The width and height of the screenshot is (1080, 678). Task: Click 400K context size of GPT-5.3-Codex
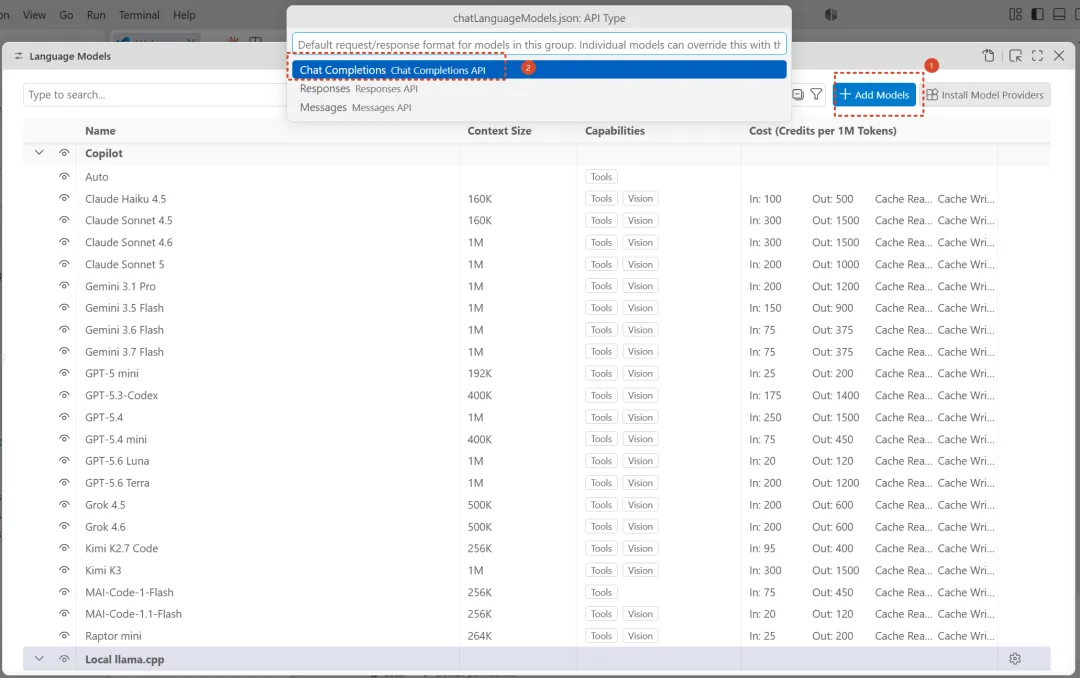pos(479,395)
